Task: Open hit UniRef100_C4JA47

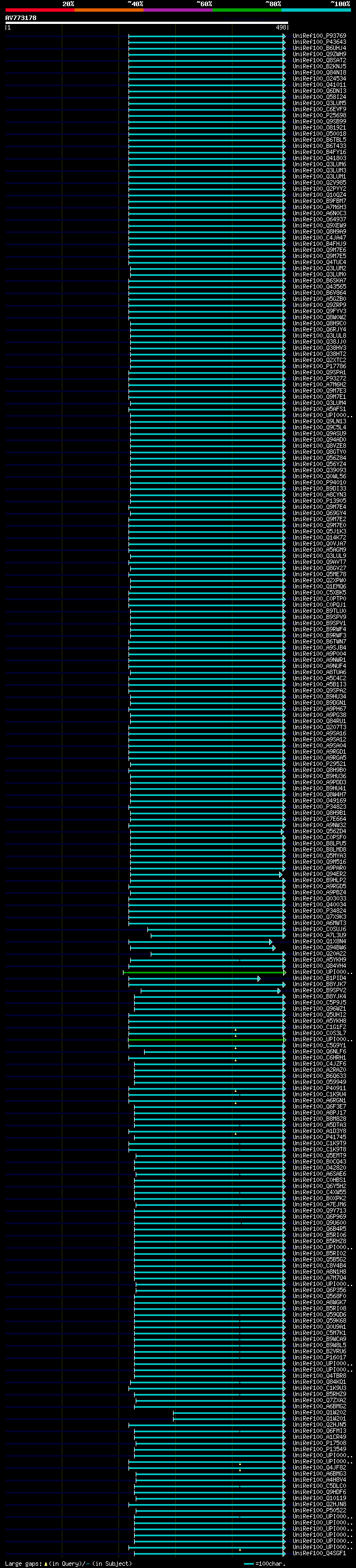Action: (x=319, y=238)
